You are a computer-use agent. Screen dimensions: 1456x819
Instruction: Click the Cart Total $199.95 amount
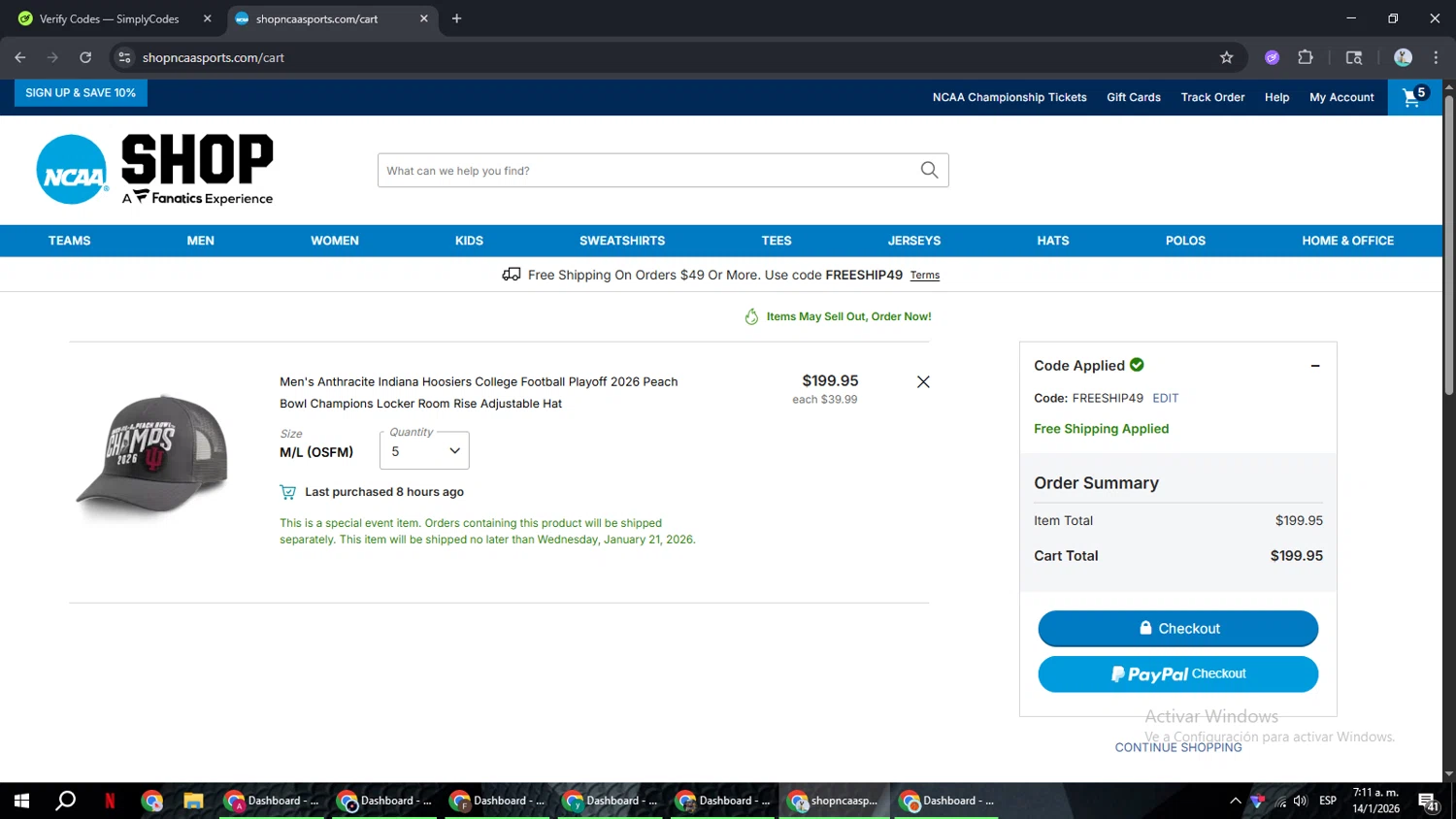[1297, 556]
